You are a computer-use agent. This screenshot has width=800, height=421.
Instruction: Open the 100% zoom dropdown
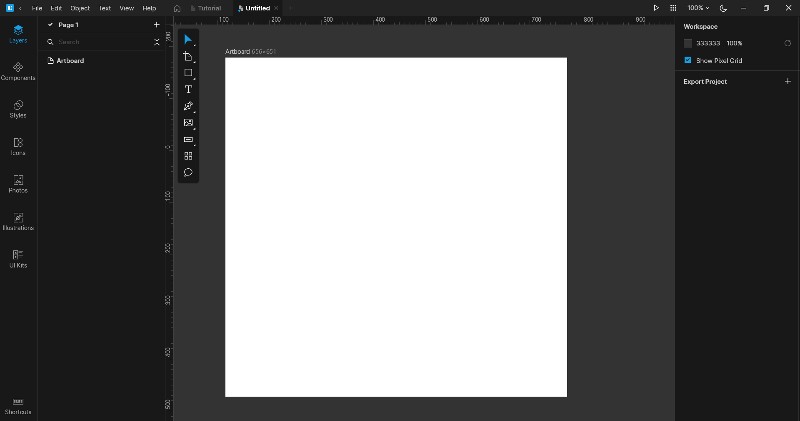point(698,8)
